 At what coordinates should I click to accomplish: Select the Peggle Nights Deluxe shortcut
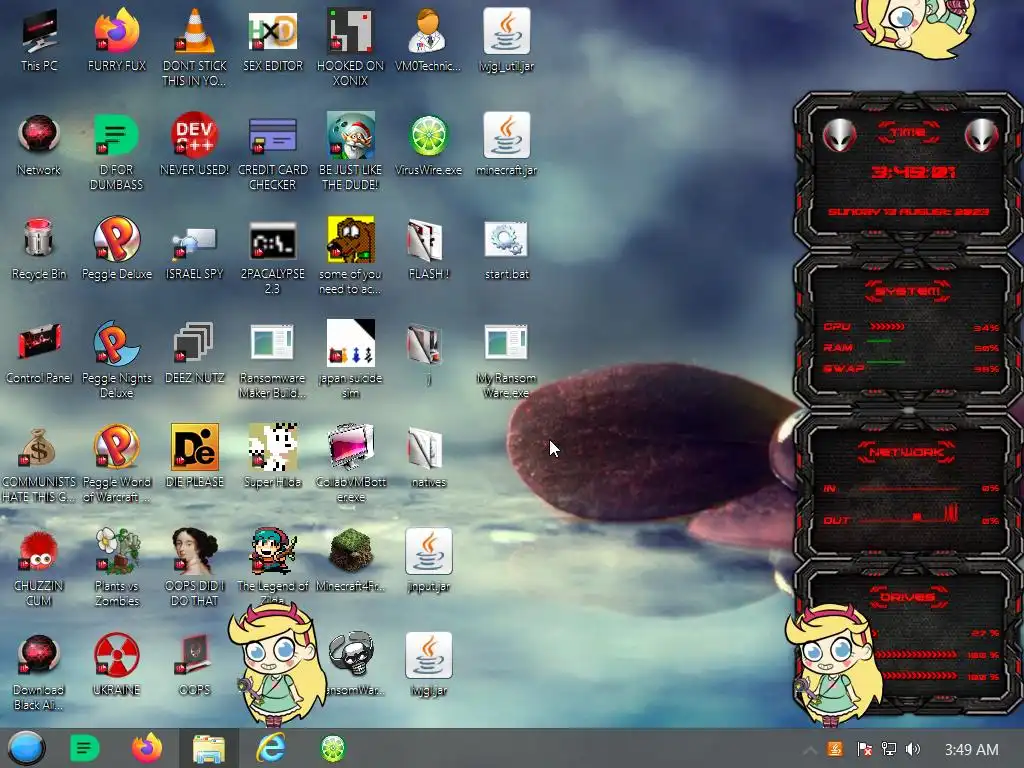click(x=116, y=342)
